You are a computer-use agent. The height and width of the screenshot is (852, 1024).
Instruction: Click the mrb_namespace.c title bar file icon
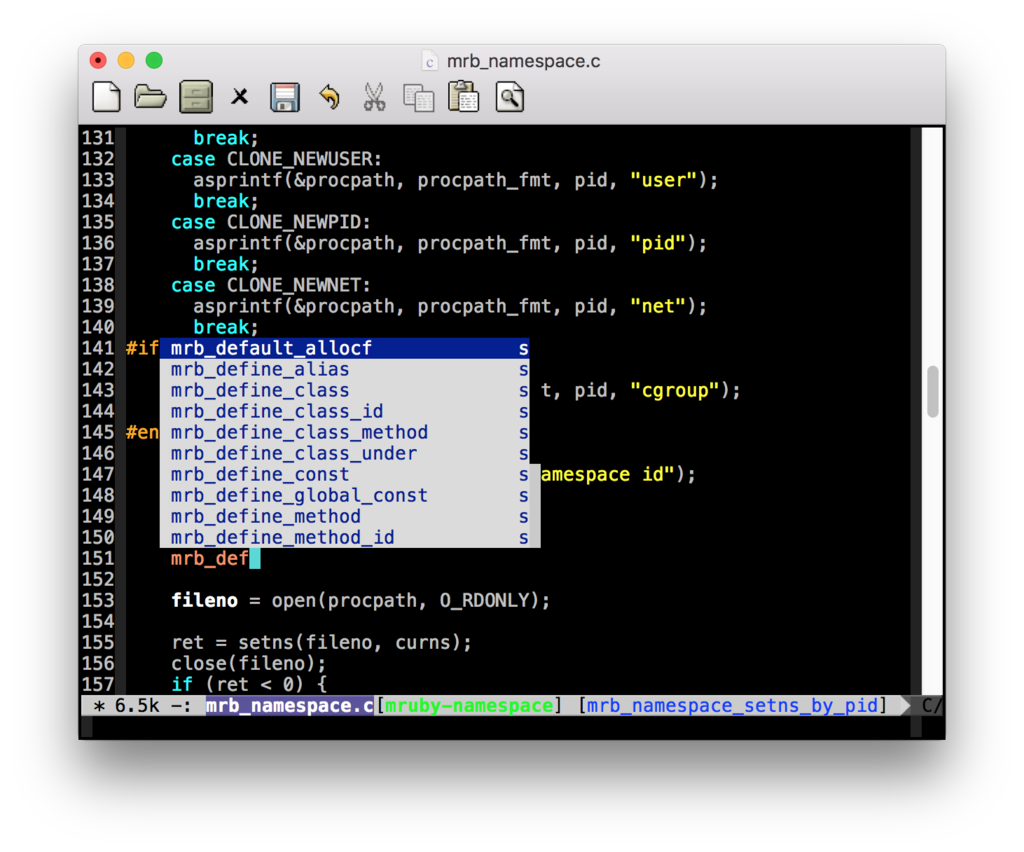click(x=429, y=61)
